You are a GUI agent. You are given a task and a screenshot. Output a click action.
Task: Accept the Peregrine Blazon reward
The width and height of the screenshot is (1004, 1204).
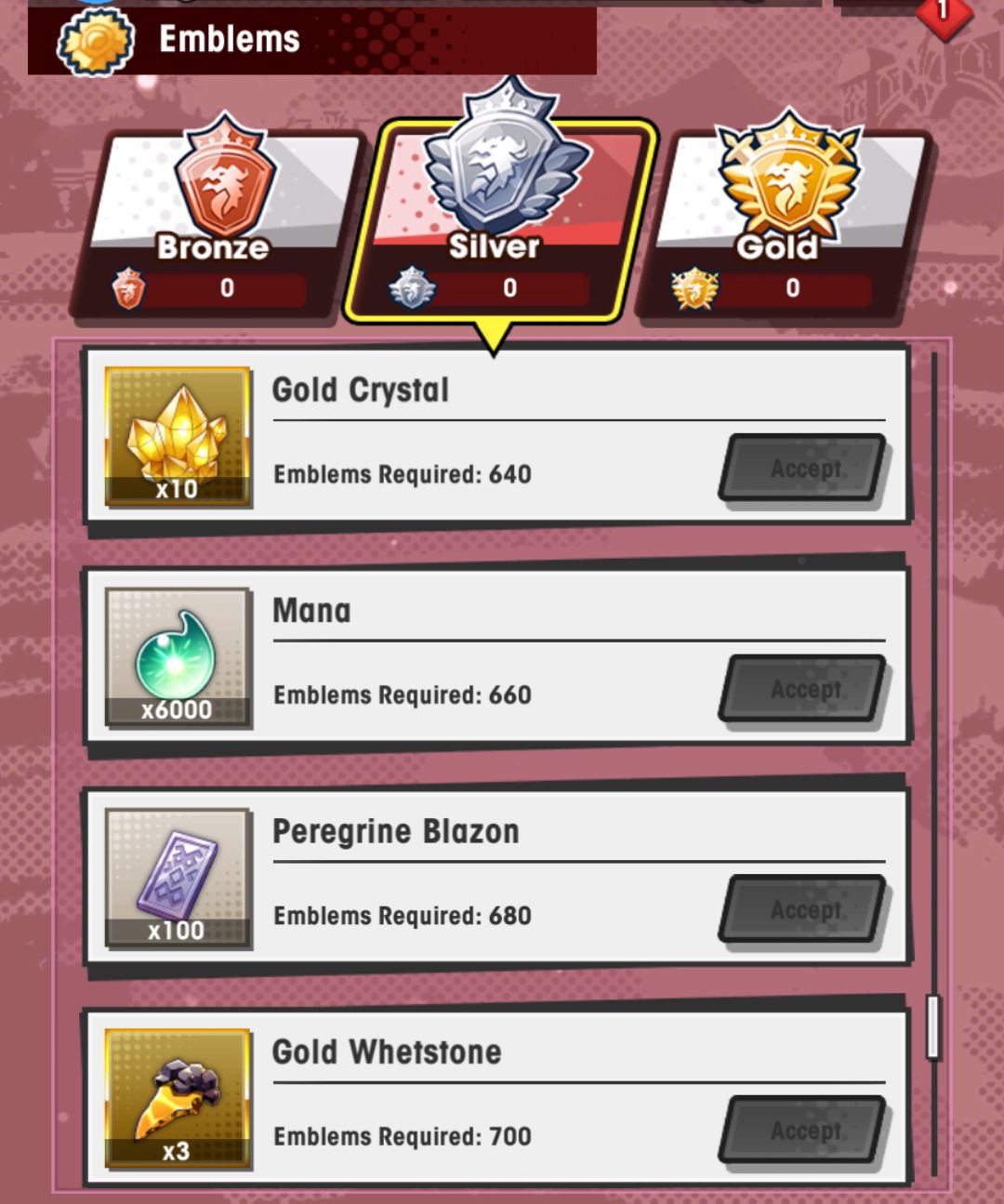click(804, 910)
